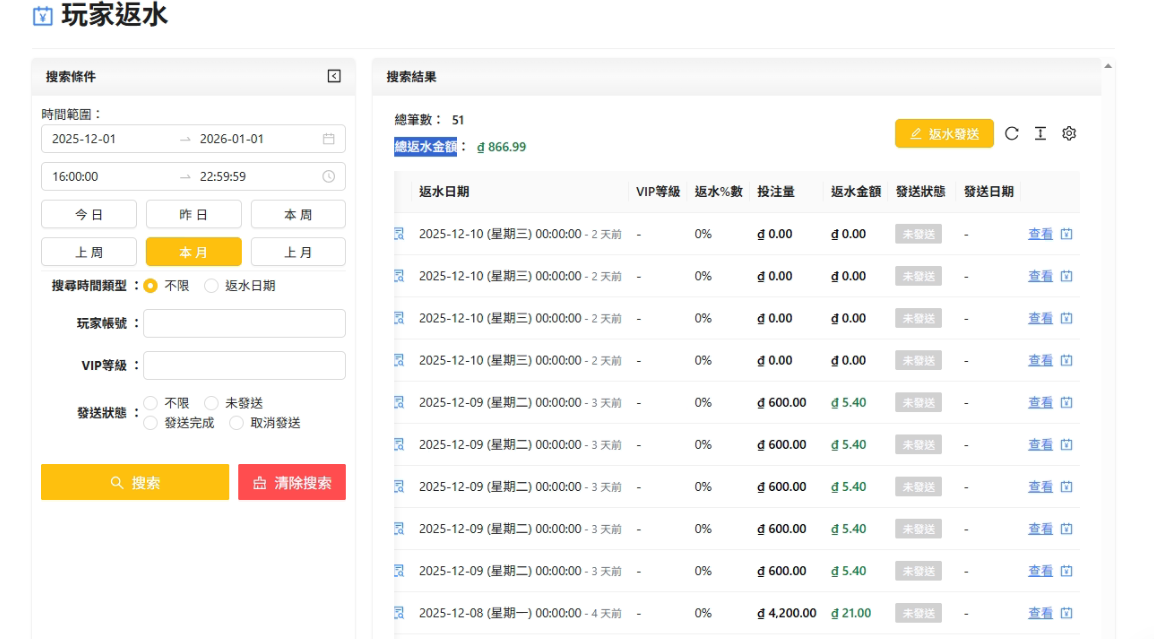Choose the 發送完成 send status radio
The height and width of the screenshot is (639, 1154).
pyautogui.click(x=151, y=423)
